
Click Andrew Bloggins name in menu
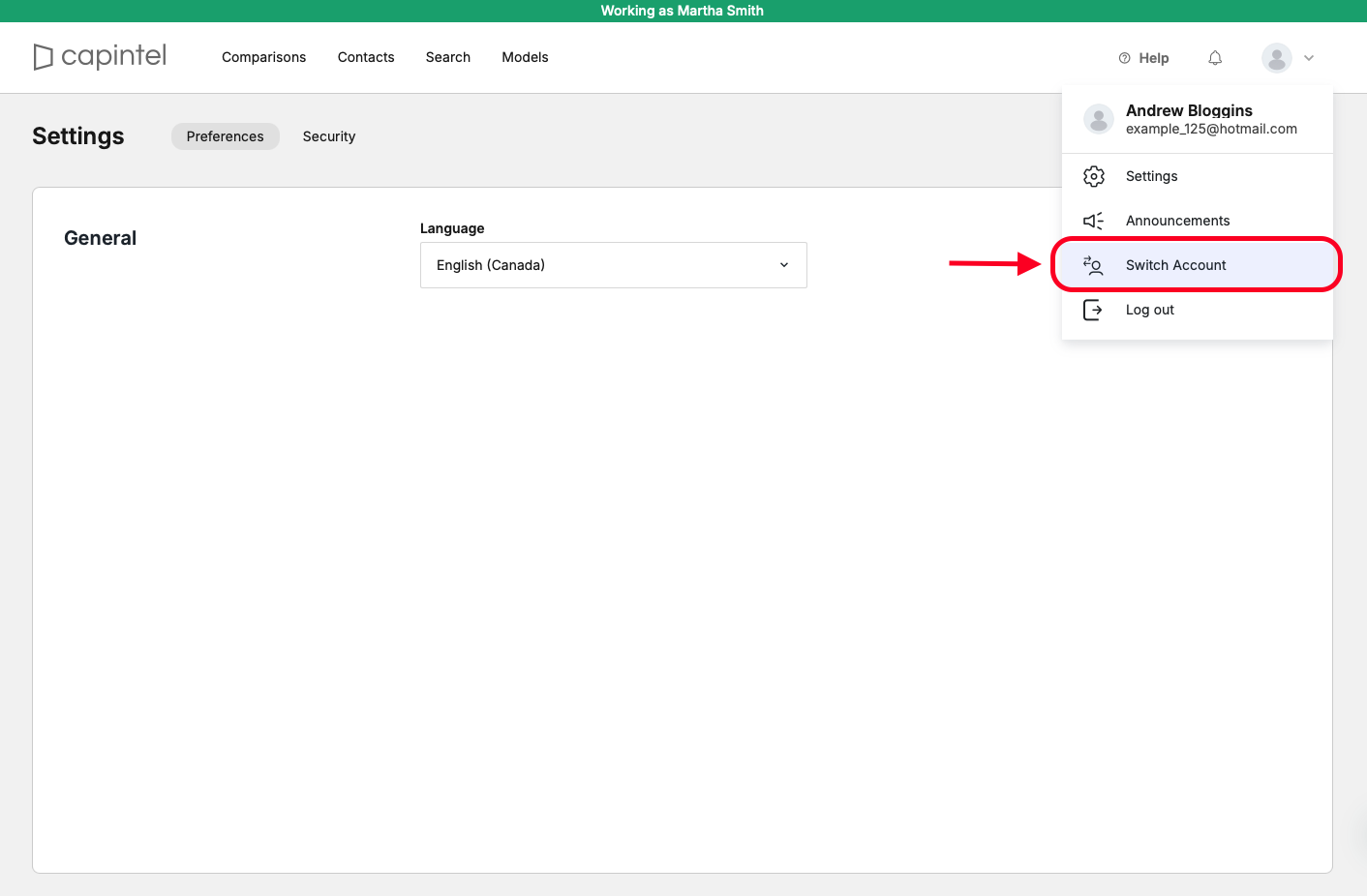pos(1189,110)
